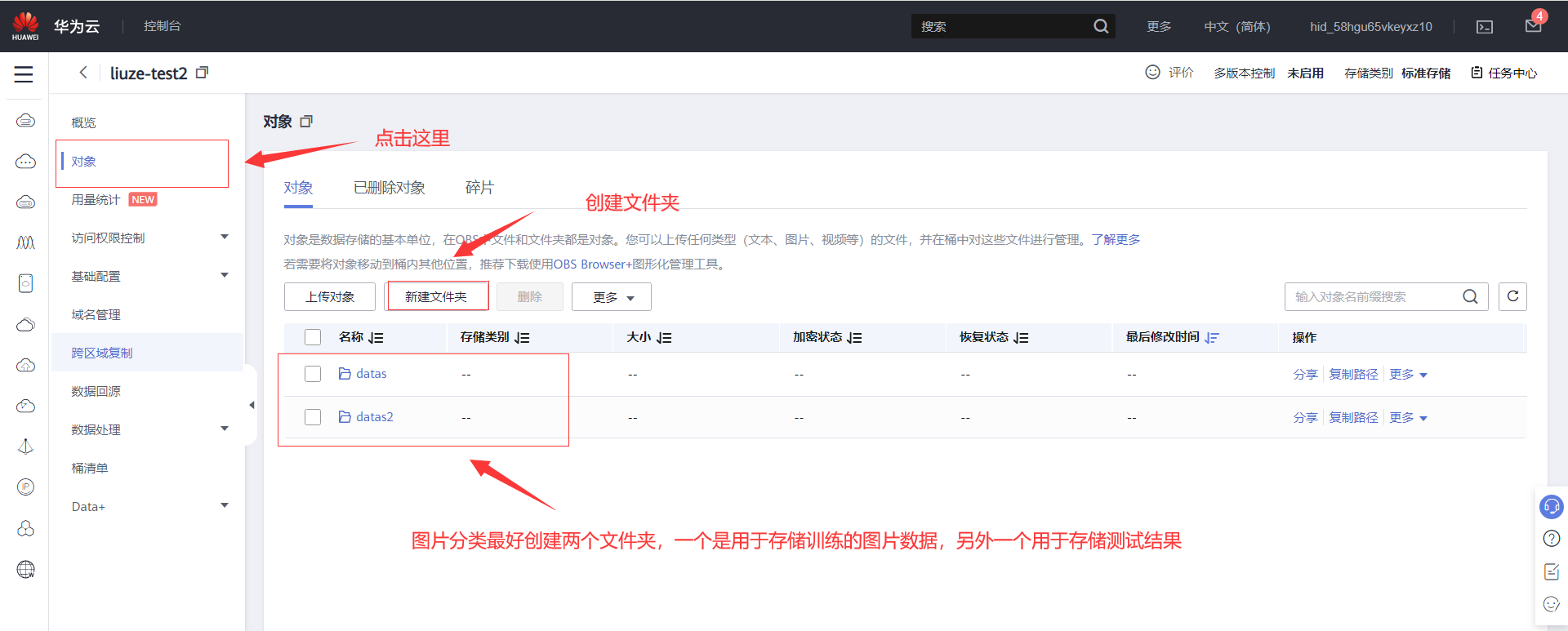Switch to the 碎片 tab
Viewport: 1568px width, 631px height.
[479, 188]
